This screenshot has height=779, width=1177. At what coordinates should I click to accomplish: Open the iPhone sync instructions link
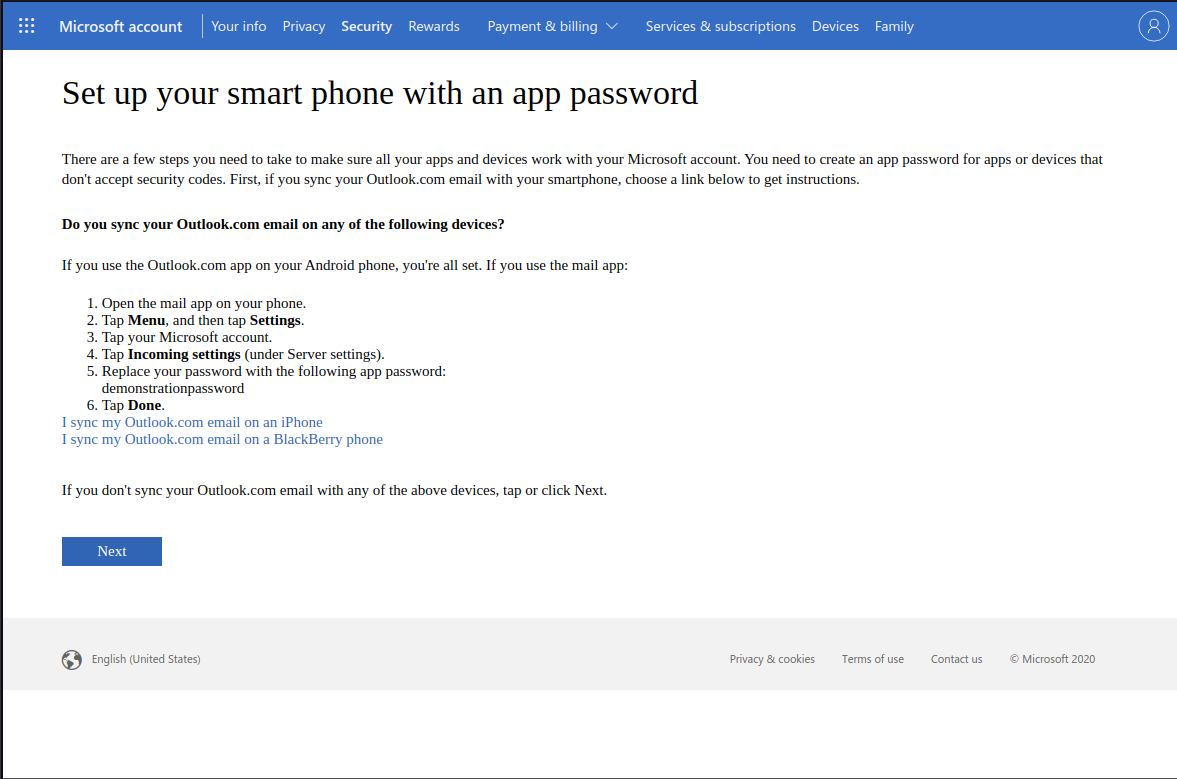192,423
